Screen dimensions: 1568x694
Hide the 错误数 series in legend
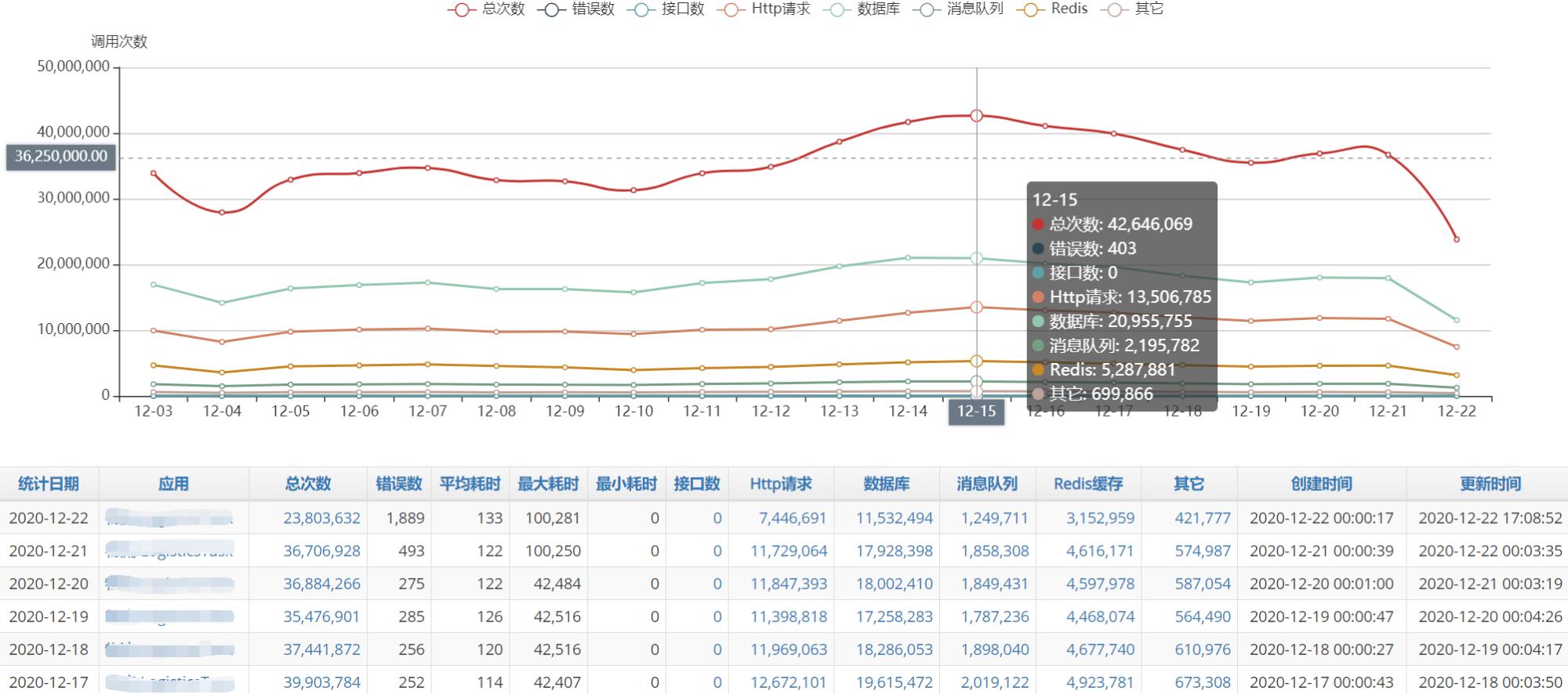tap(576, 9)
